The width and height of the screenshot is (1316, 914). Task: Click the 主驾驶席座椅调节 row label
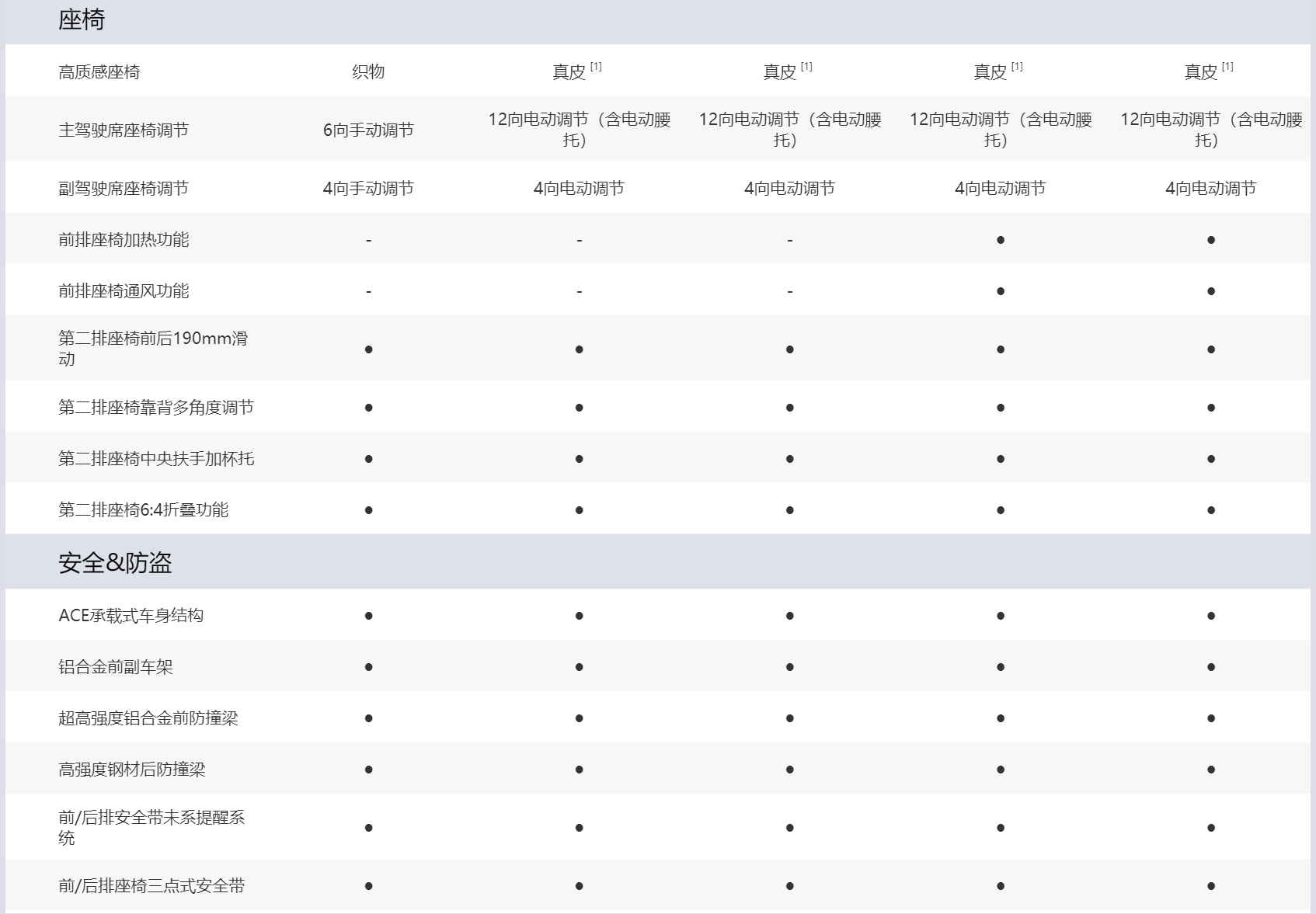tap(124, 130)
